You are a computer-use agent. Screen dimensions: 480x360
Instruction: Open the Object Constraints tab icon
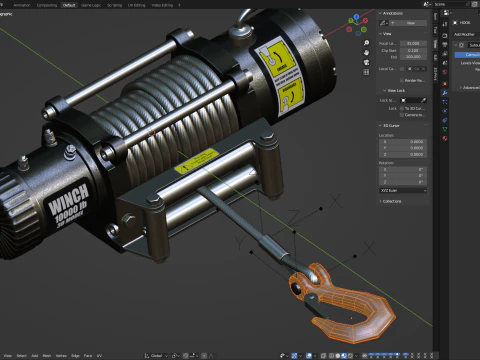point(445,120)
